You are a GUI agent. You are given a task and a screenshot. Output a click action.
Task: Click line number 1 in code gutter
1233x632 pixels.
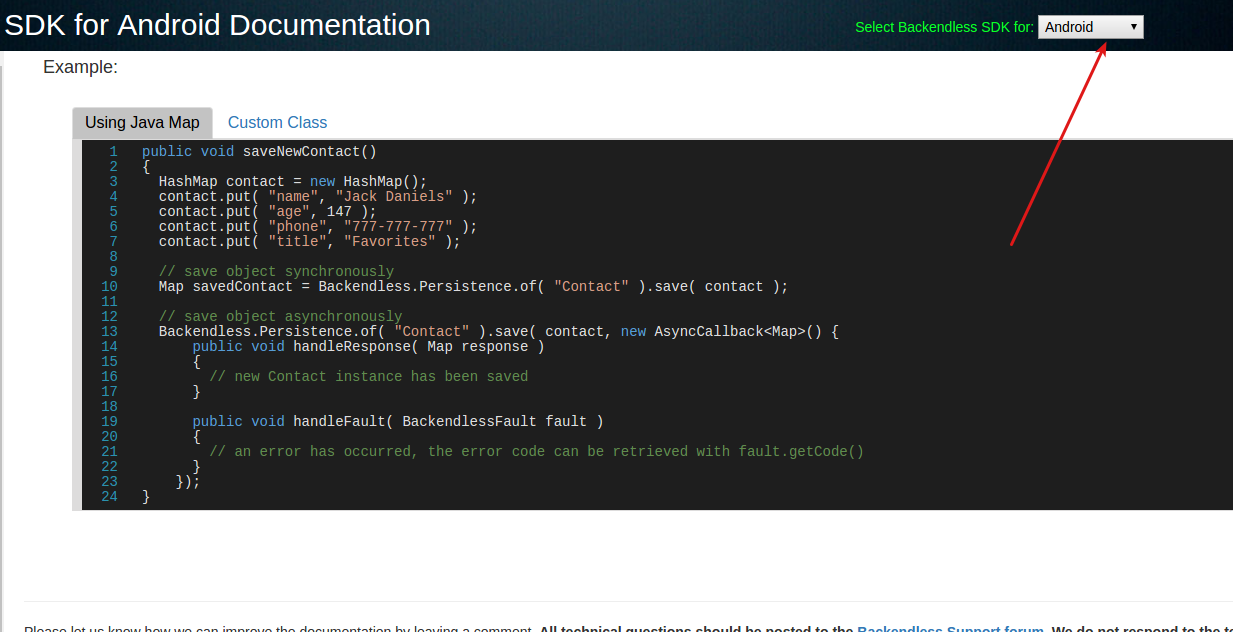113,151
